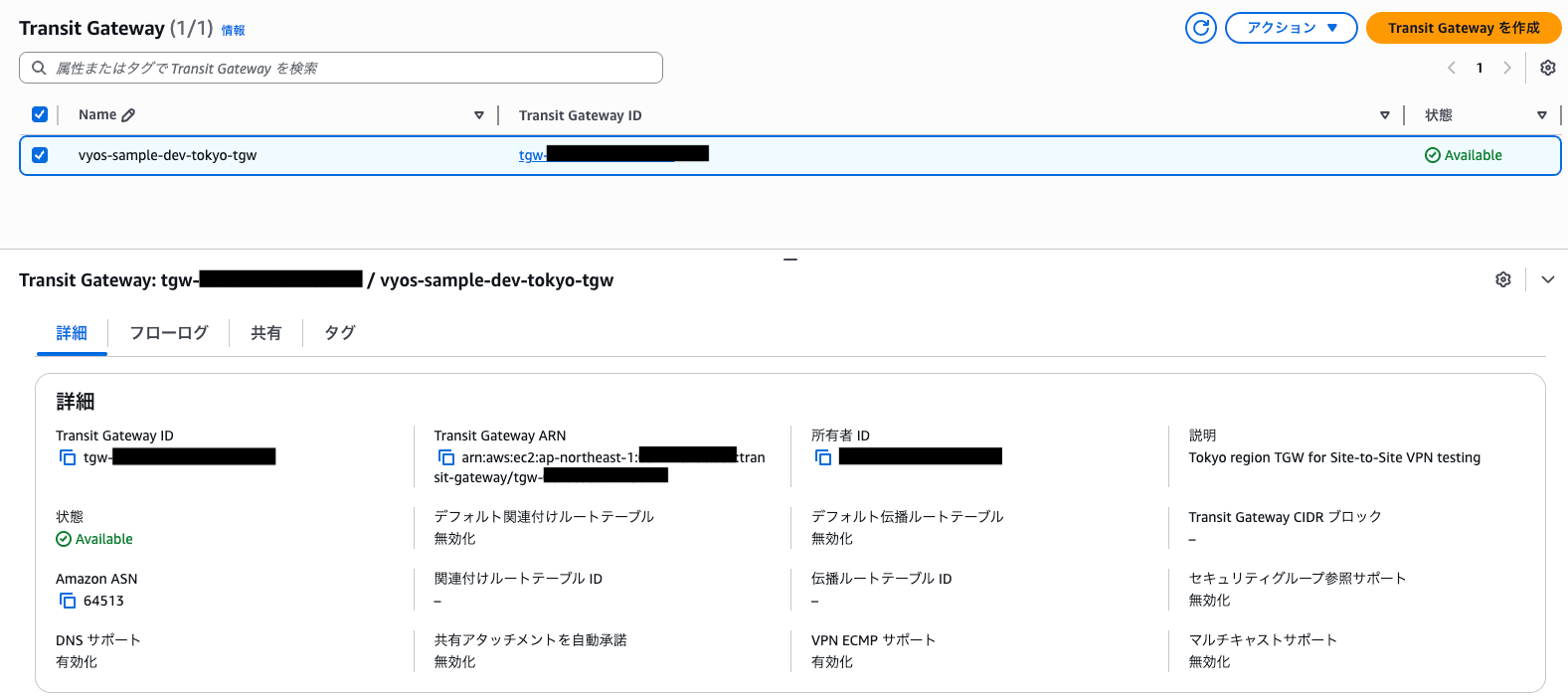This screenshot has height=700, width=1568.
Task: Go to next page arrow
Action: click(1507, 68)
